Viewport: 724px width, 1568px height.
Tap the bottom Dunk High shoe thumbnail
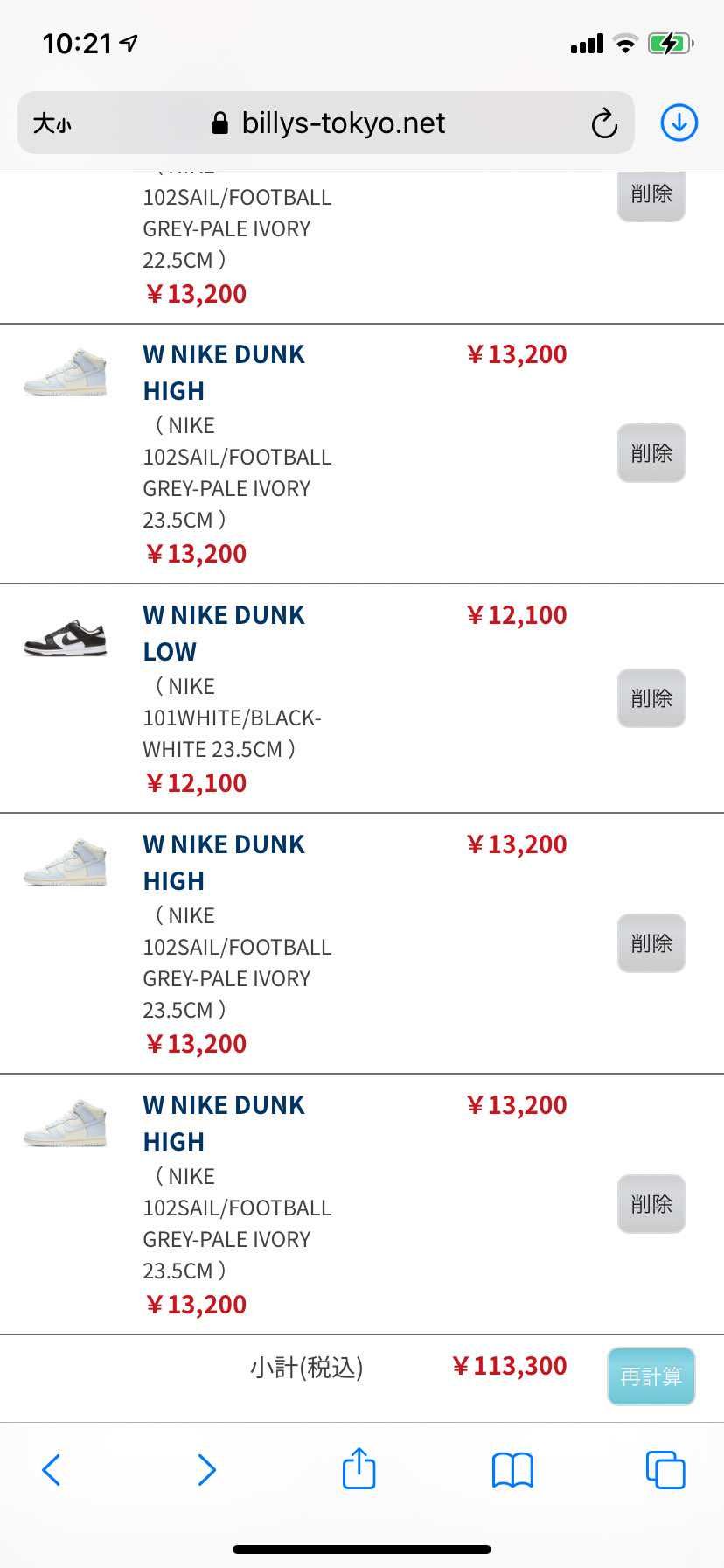66,1123
